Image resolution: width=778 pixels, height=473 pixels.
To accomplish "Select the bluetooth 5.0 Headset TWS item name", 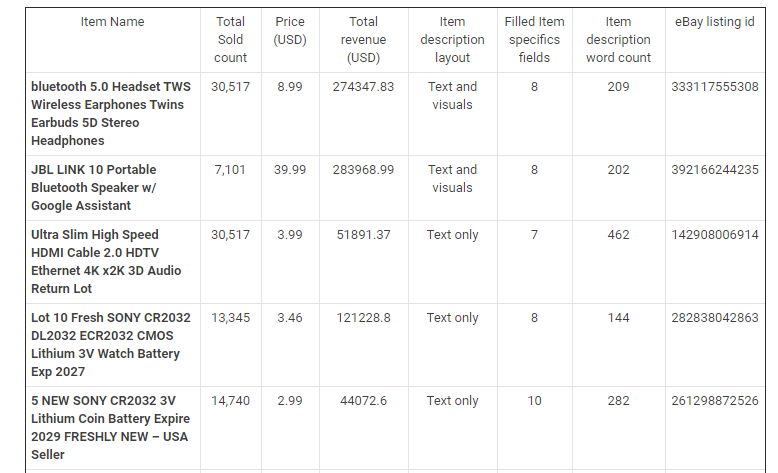I will (x=111, y=114).
